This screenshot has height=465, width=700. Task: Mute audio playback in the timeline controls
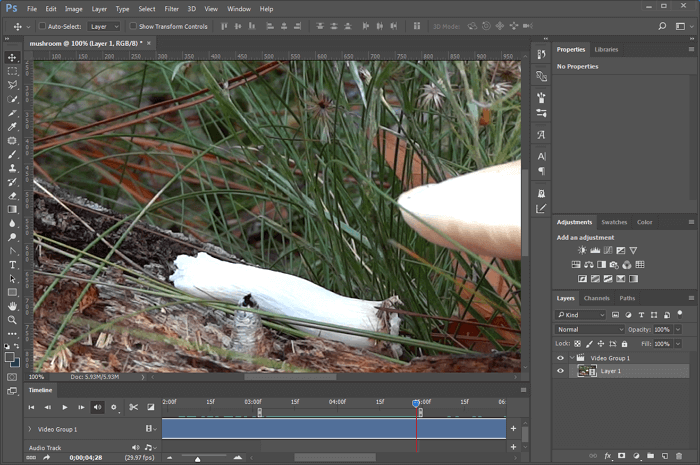(97, 407)
